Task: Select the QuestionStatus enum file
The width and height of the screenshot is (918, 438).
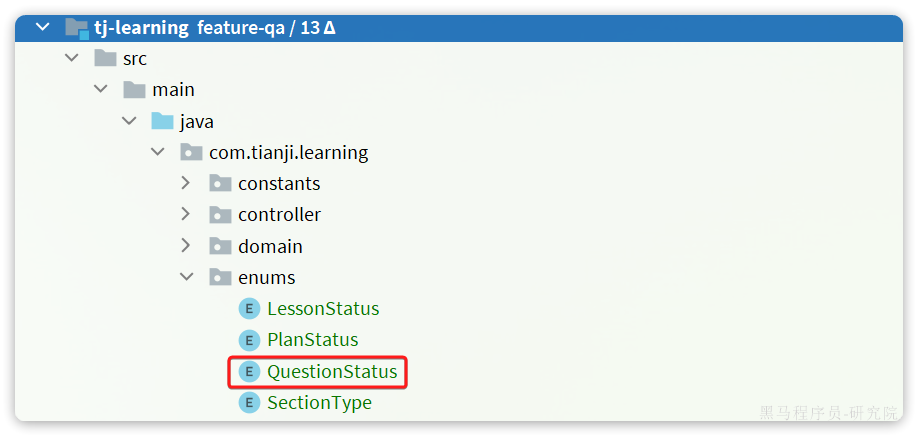Action: pos(332,371)
